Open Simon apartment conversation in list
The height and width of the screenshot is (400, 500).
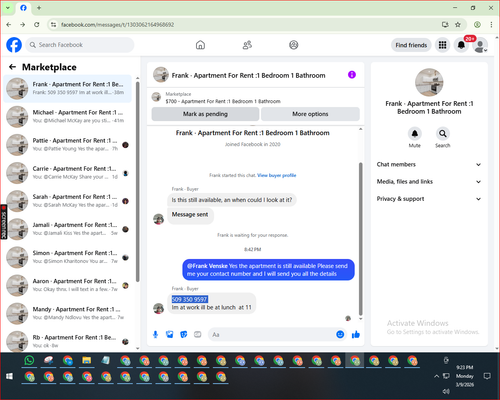68,257
